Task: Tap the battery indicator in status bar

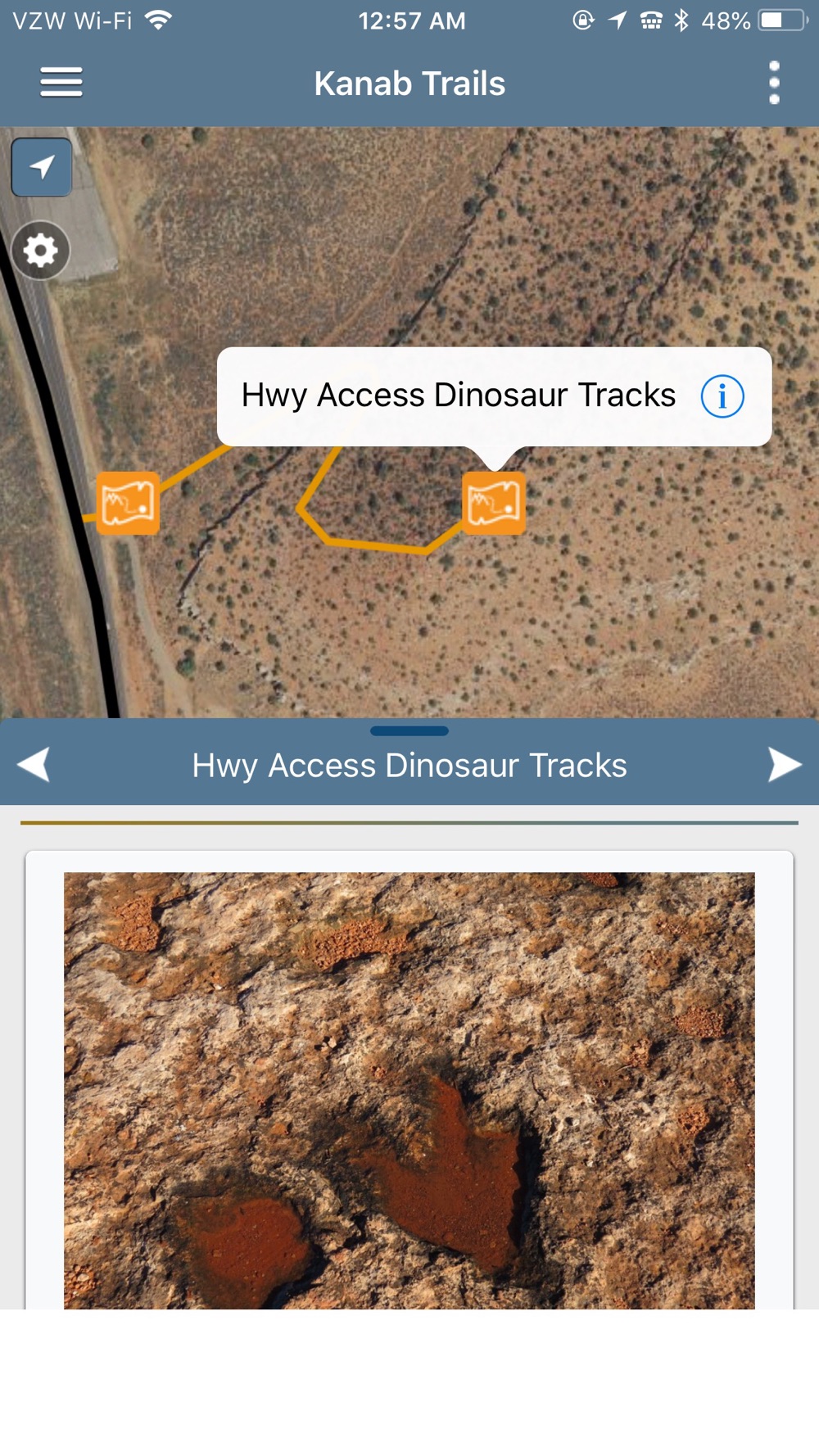Action: [x=784, y=20]
